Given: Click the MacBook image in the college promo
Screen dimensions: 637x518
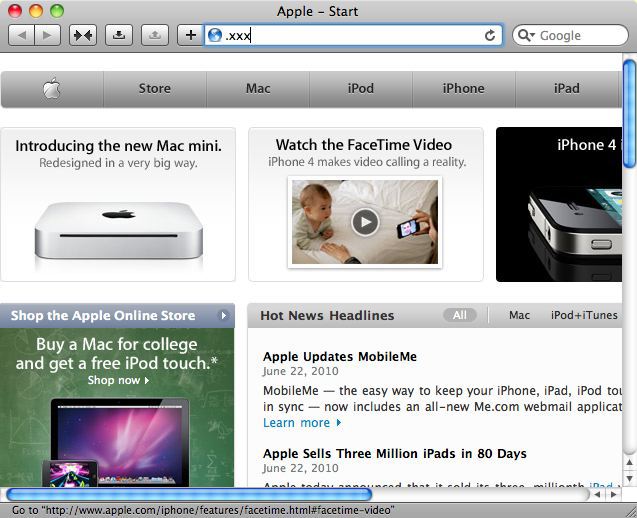Looking at the screenshot, I should pos(120,442).
